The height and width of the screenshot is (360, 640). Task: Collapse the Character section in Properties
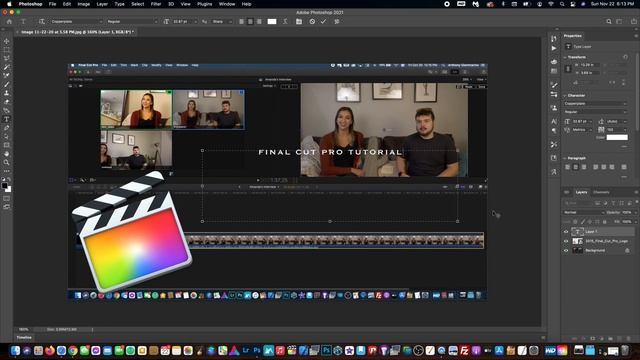565,96
